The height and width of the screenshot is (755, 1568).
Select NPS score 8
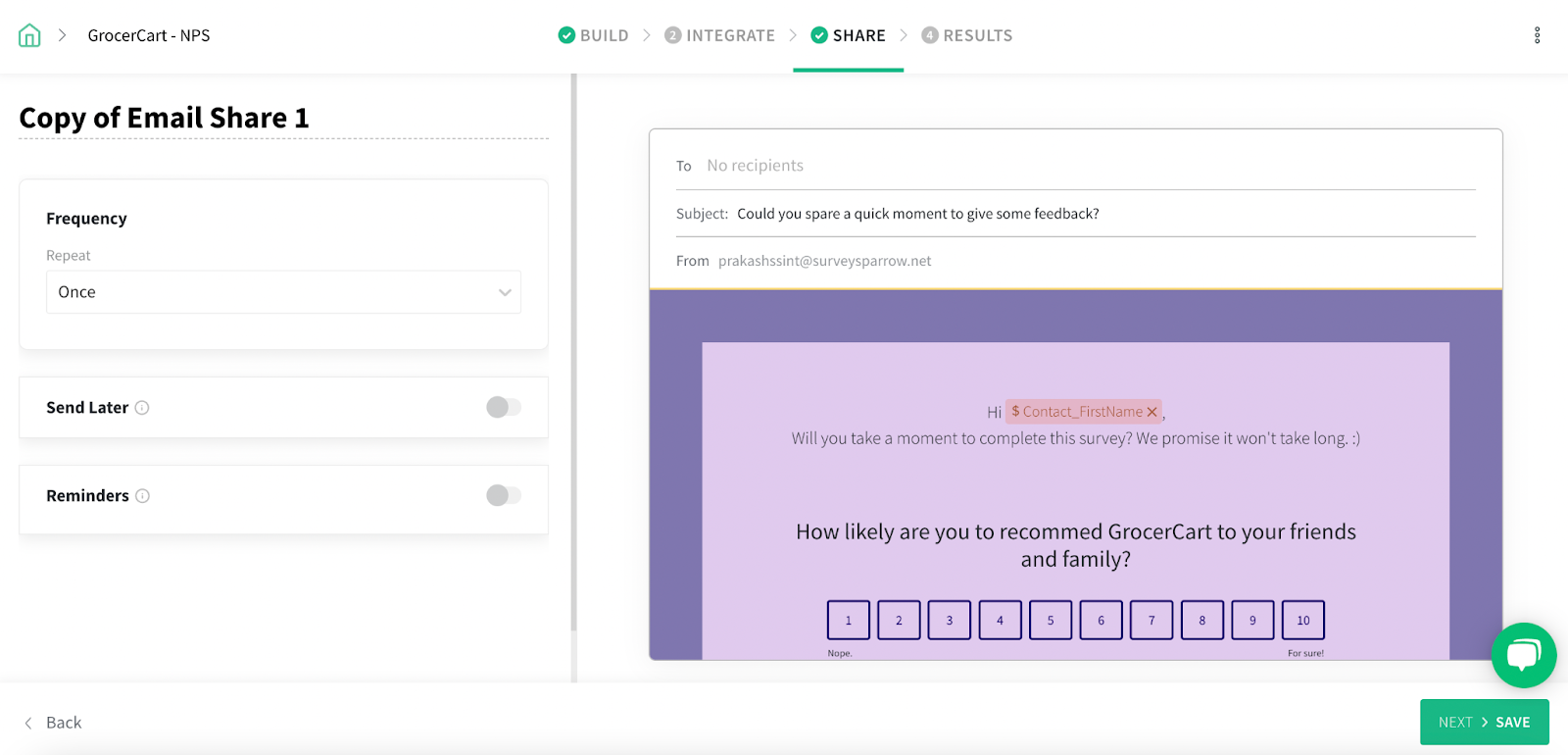pyautogui.click(x=1202, y=620)
